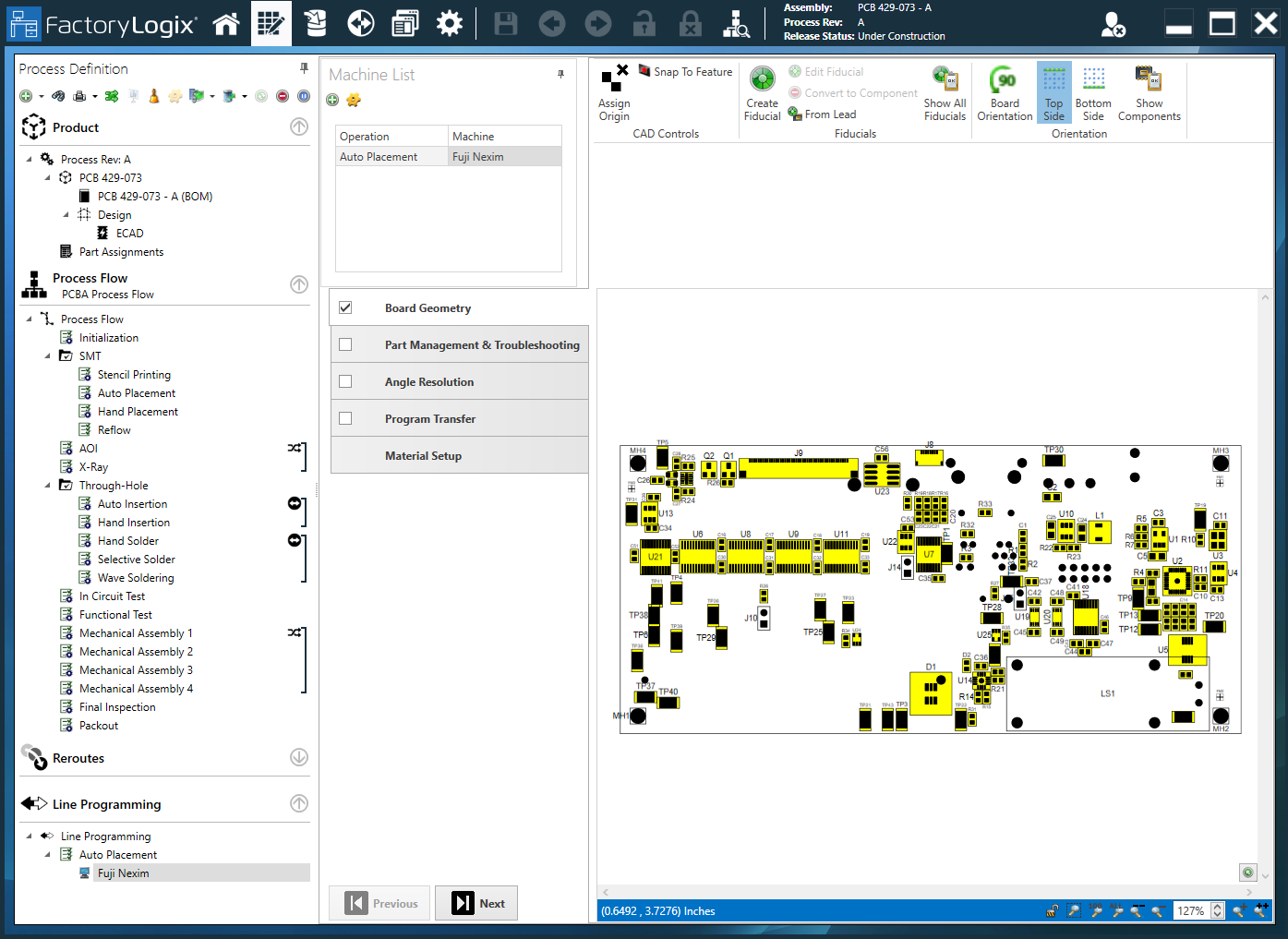The image size is (1288, 939).
Task: Click the Assign Origin tool
Action: pos(614,93)
